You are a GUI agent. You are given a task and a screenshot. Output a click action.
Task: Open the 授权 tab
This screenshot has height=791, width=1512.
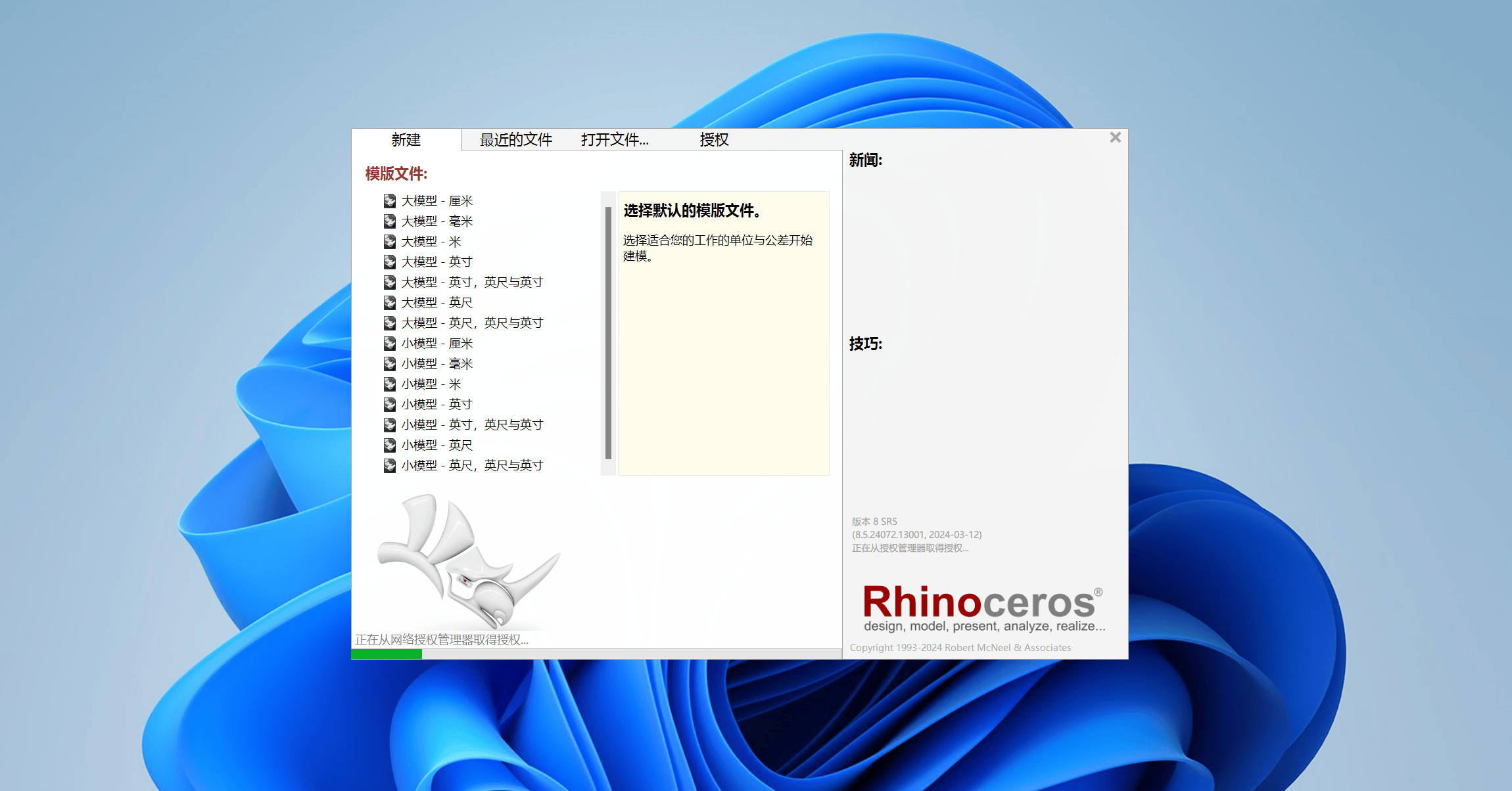pyautogui.click(x=714, y=139)
